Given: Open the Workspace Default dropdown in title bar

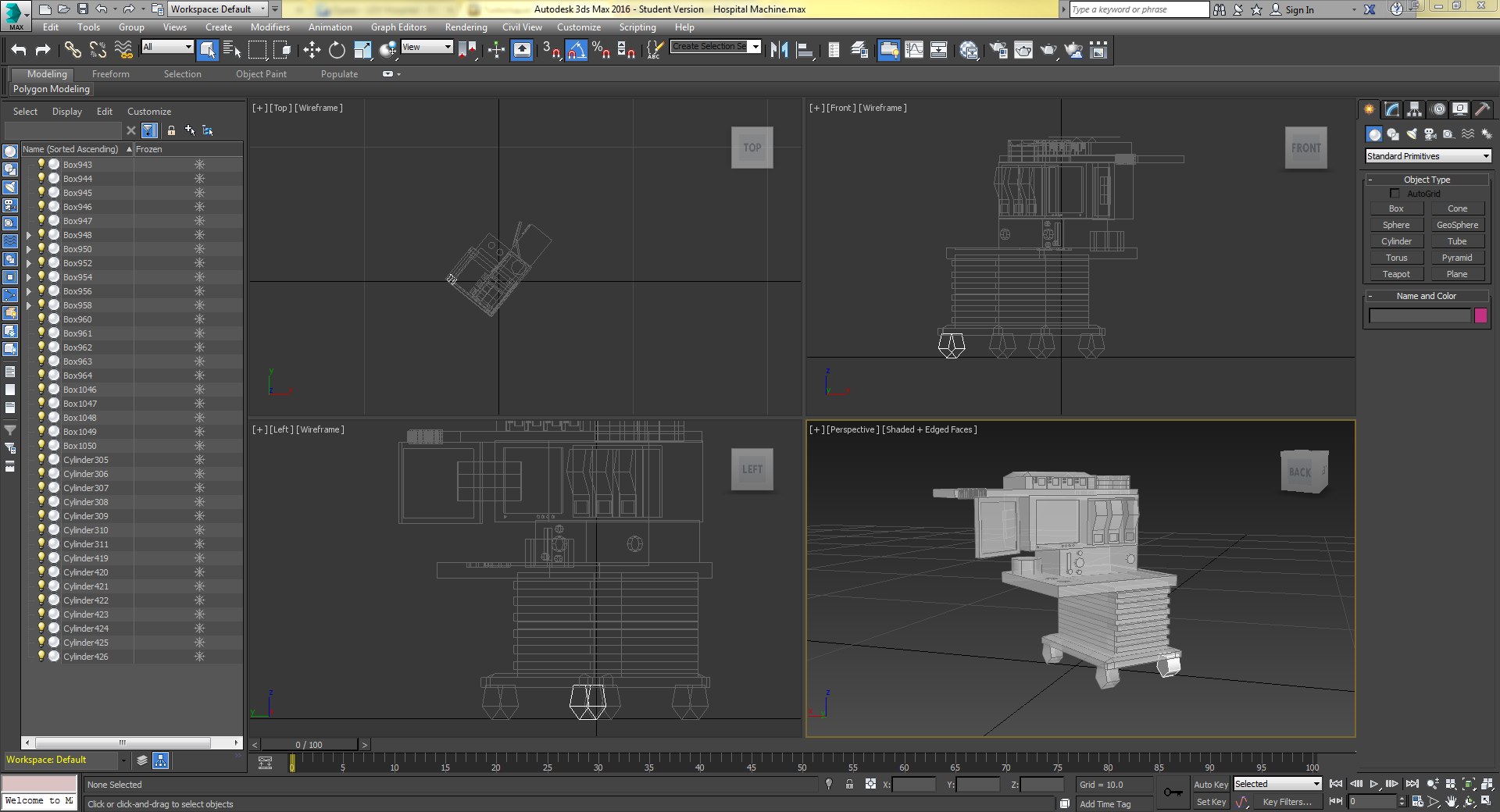Looking at the screenshot, I should coord(218,9).
